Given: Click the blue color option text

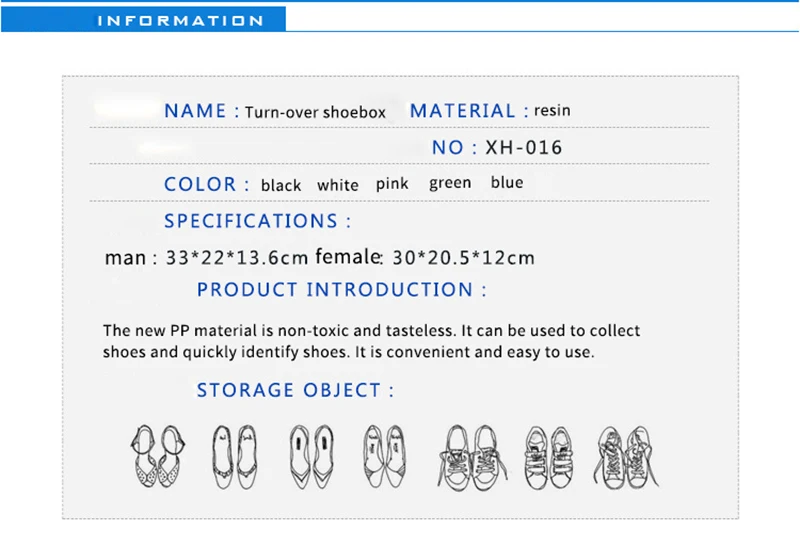Looking at the screenshot, I should tap(507, 182).
